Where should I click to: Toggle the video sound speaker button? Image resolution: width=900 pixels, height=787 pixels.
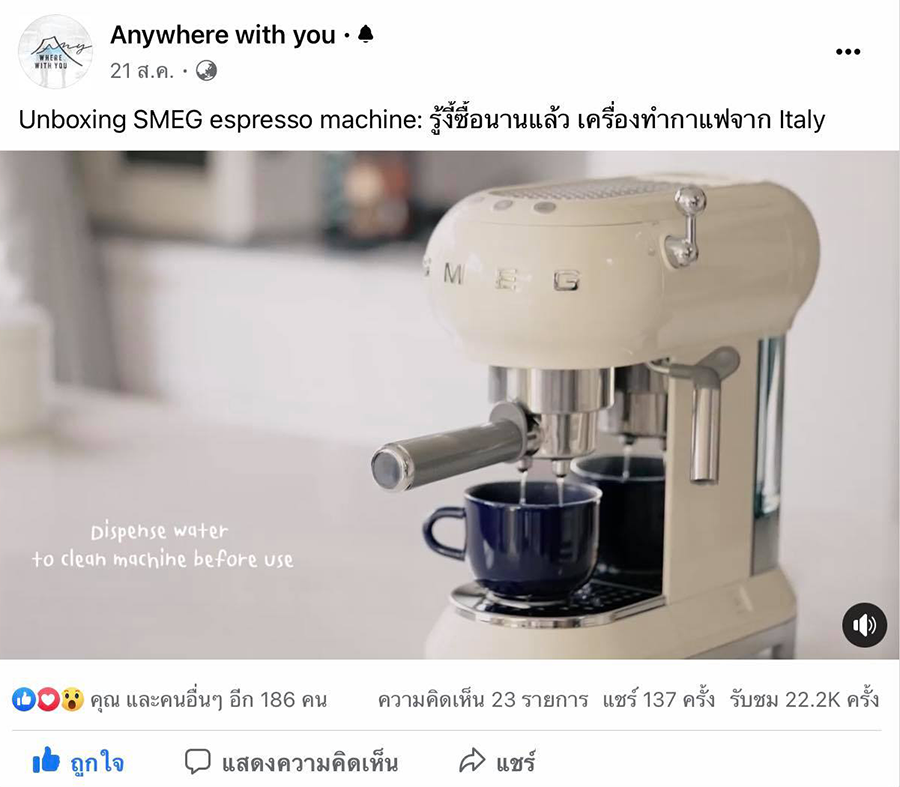[x=864, y=625]
